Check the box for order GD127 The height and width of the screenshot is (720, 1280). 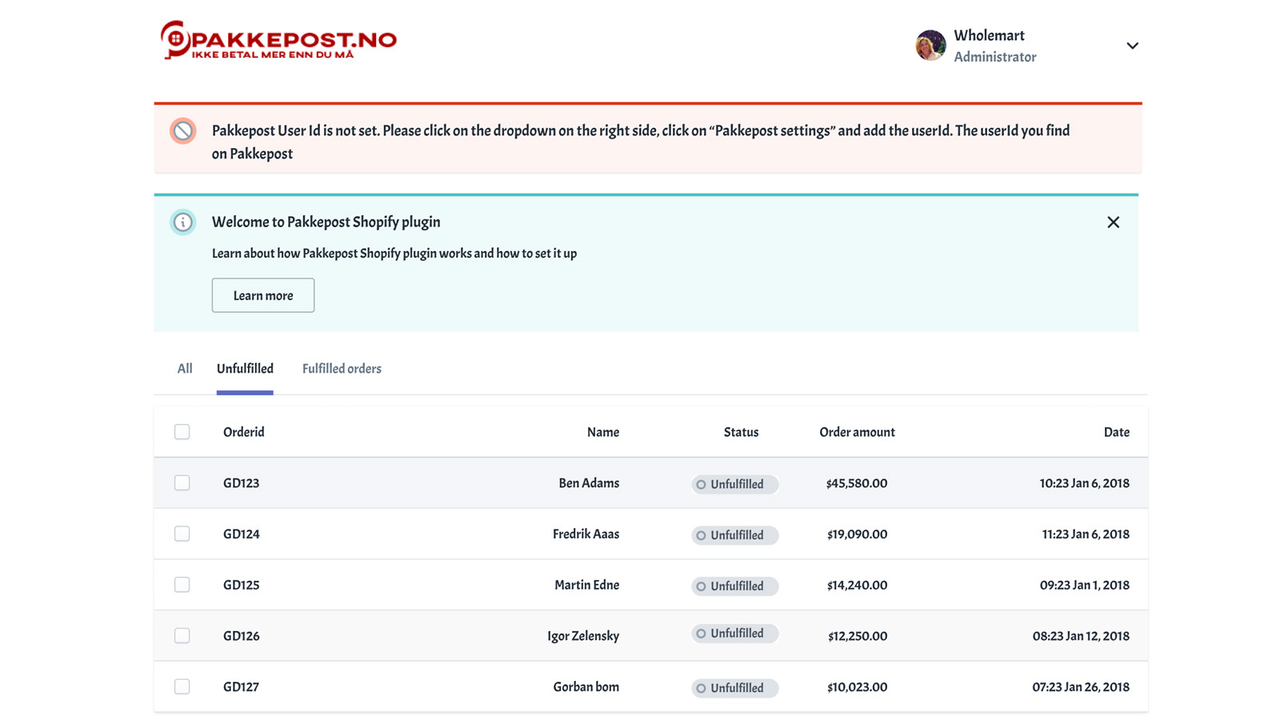[182, 687]
